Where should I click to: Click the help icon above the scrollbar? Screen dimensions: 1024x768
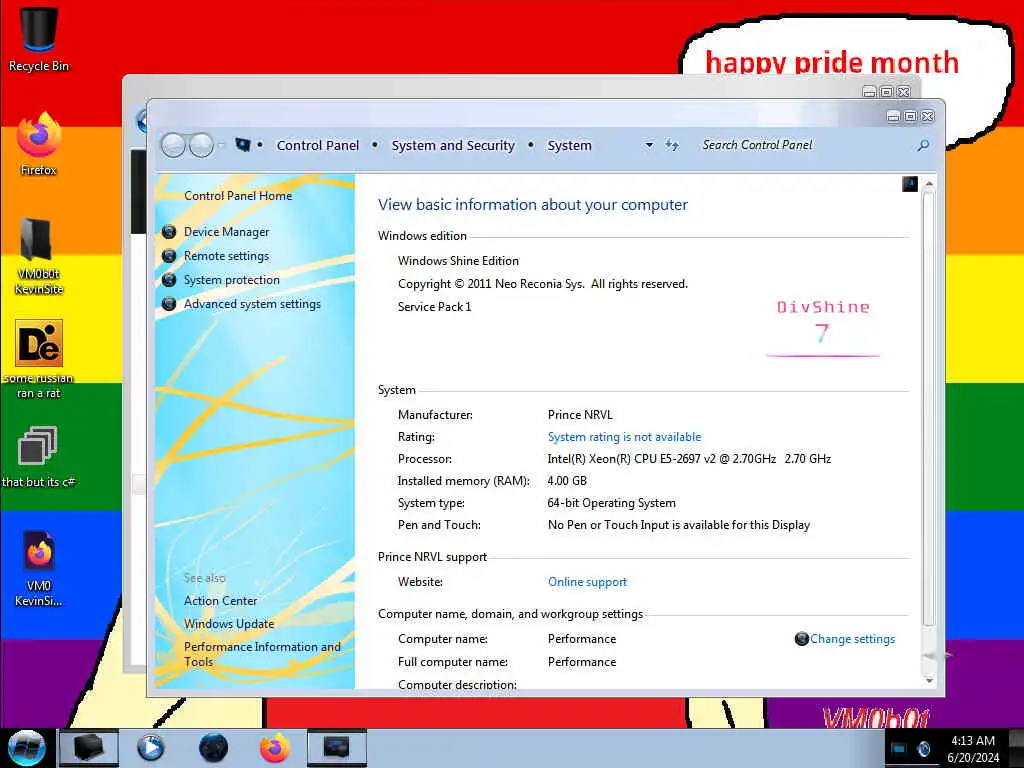tap(910, 184)
